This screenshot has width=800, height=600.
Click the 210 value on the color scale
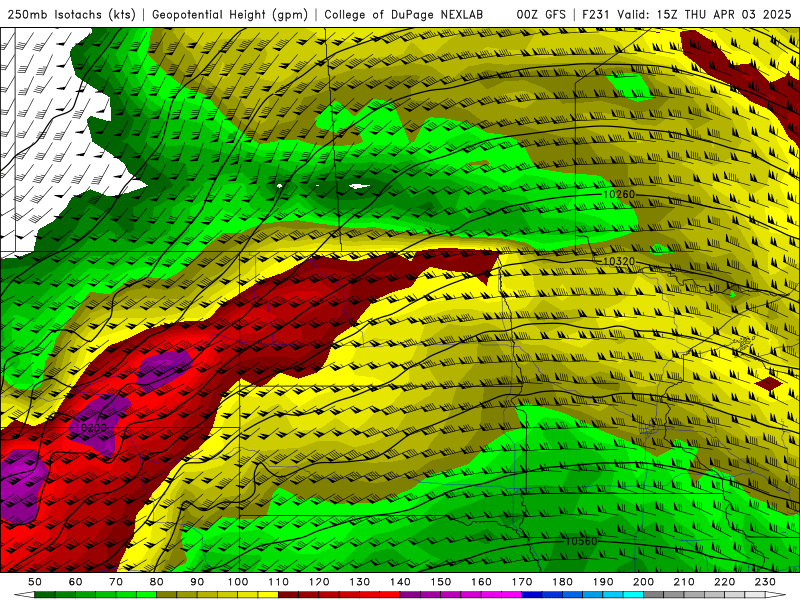(684, 582)
